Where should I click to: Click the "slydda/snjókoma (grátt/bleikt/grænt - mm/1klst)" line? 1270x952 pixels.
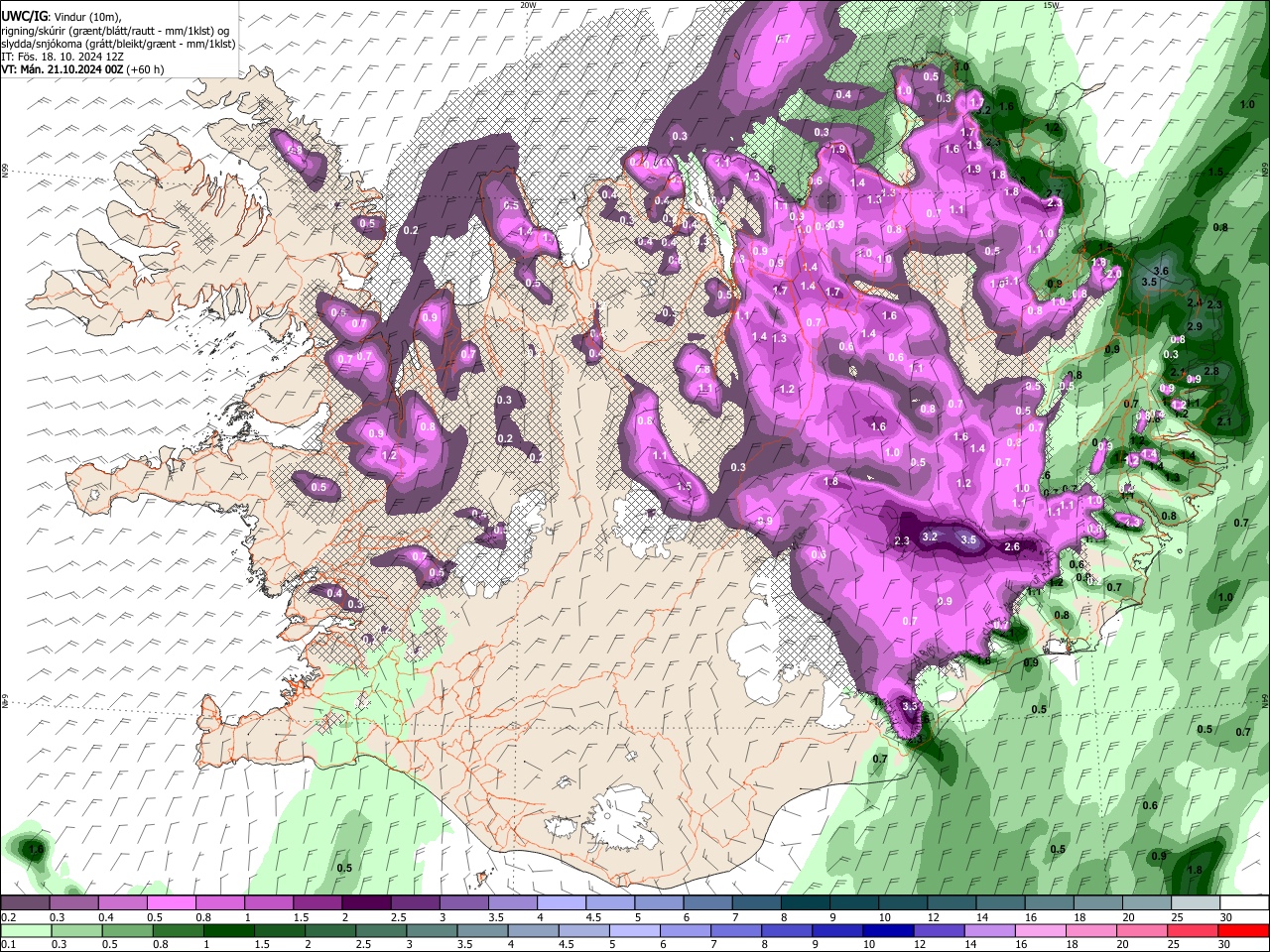(118, 44)
